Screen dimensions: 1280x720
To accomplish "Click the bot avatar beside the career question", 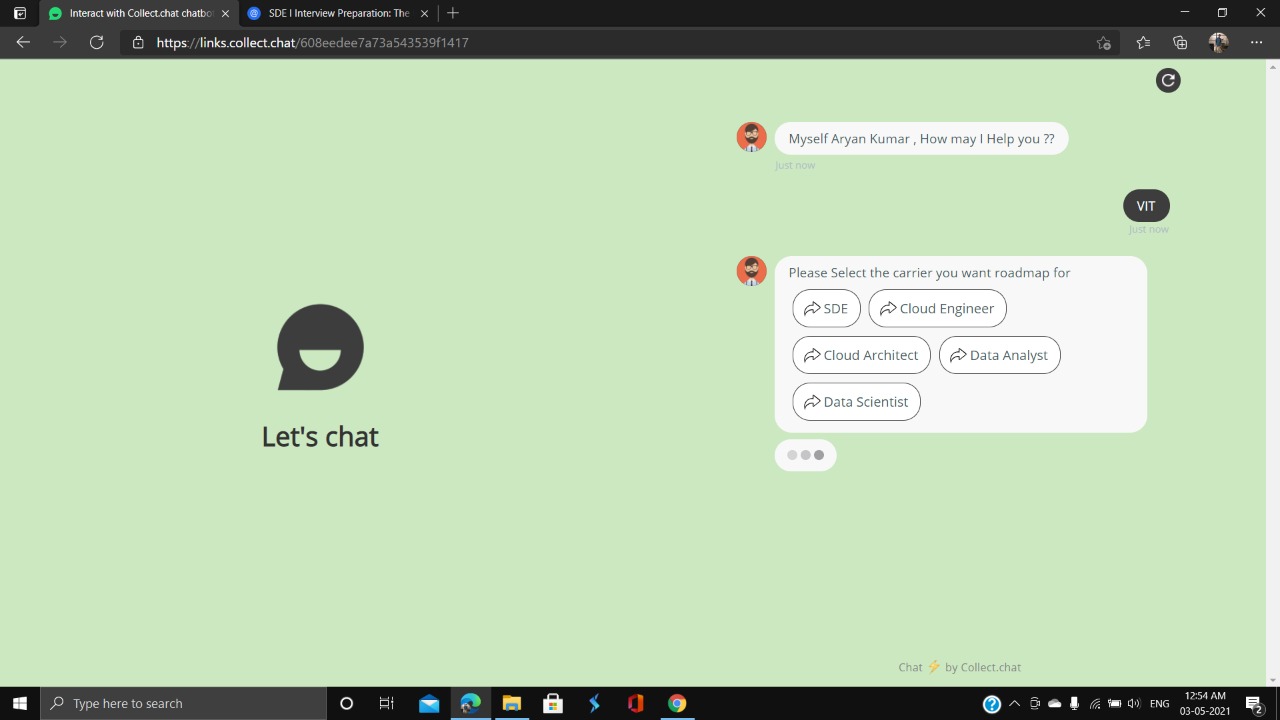I will [751, 271].
